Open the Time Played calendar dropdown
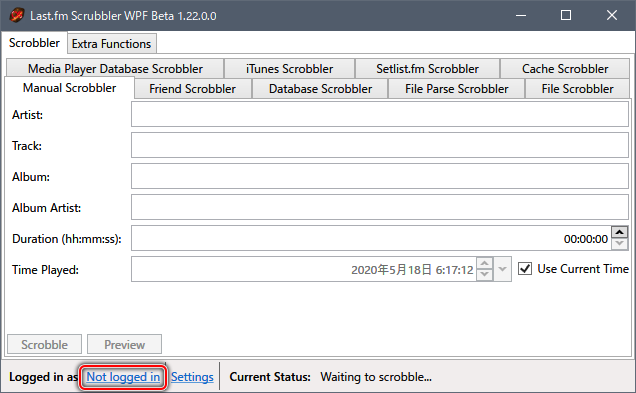Viewport: 636px width, 393px height. (x=502, y=269)
